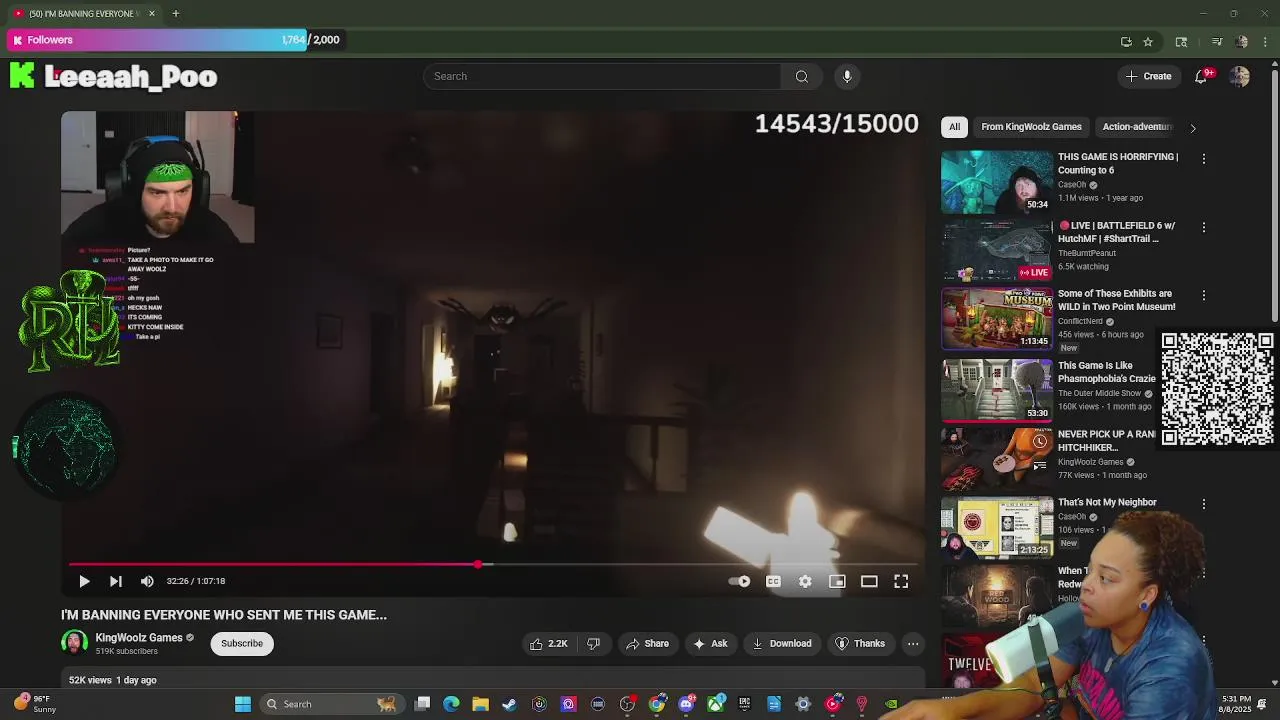Download the video

click(x=782, y=643)
